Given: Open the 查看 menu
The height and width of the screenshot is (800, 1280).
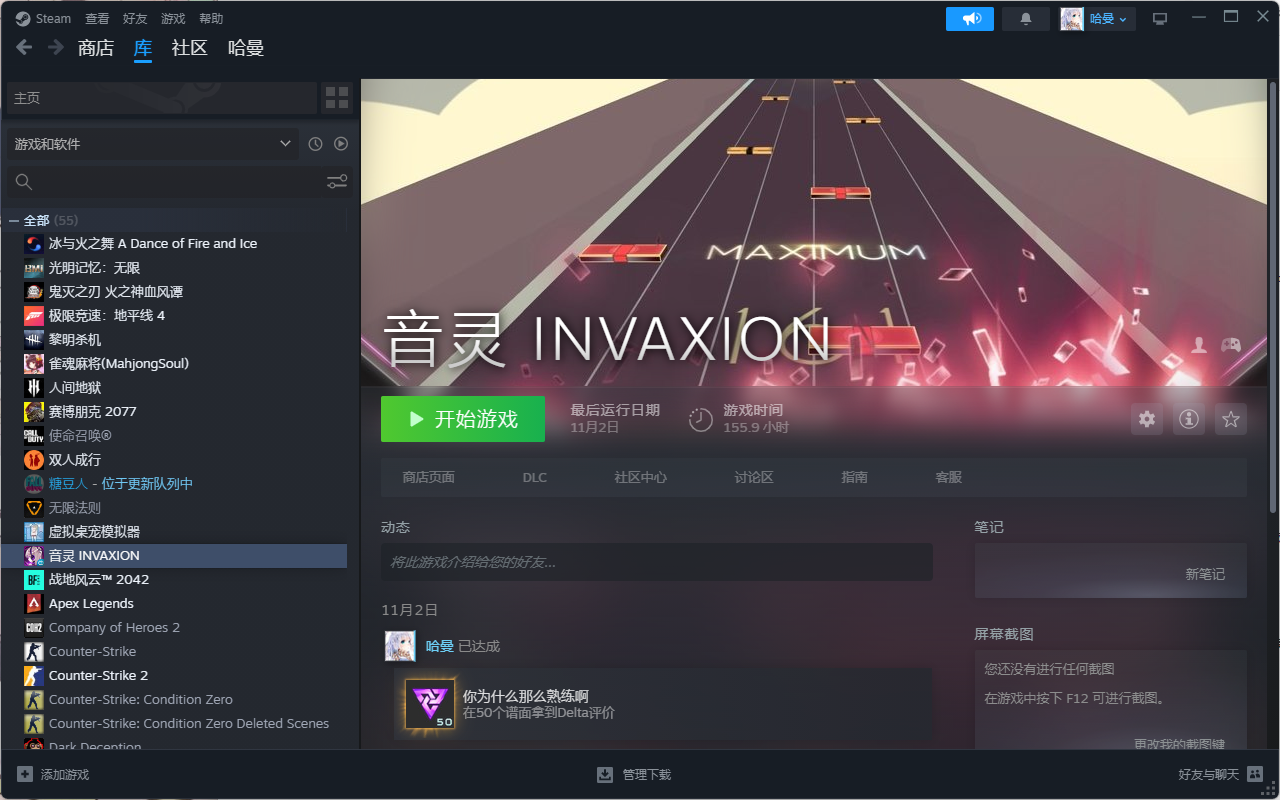Looking at the screenshot, I should pos(97,18).
